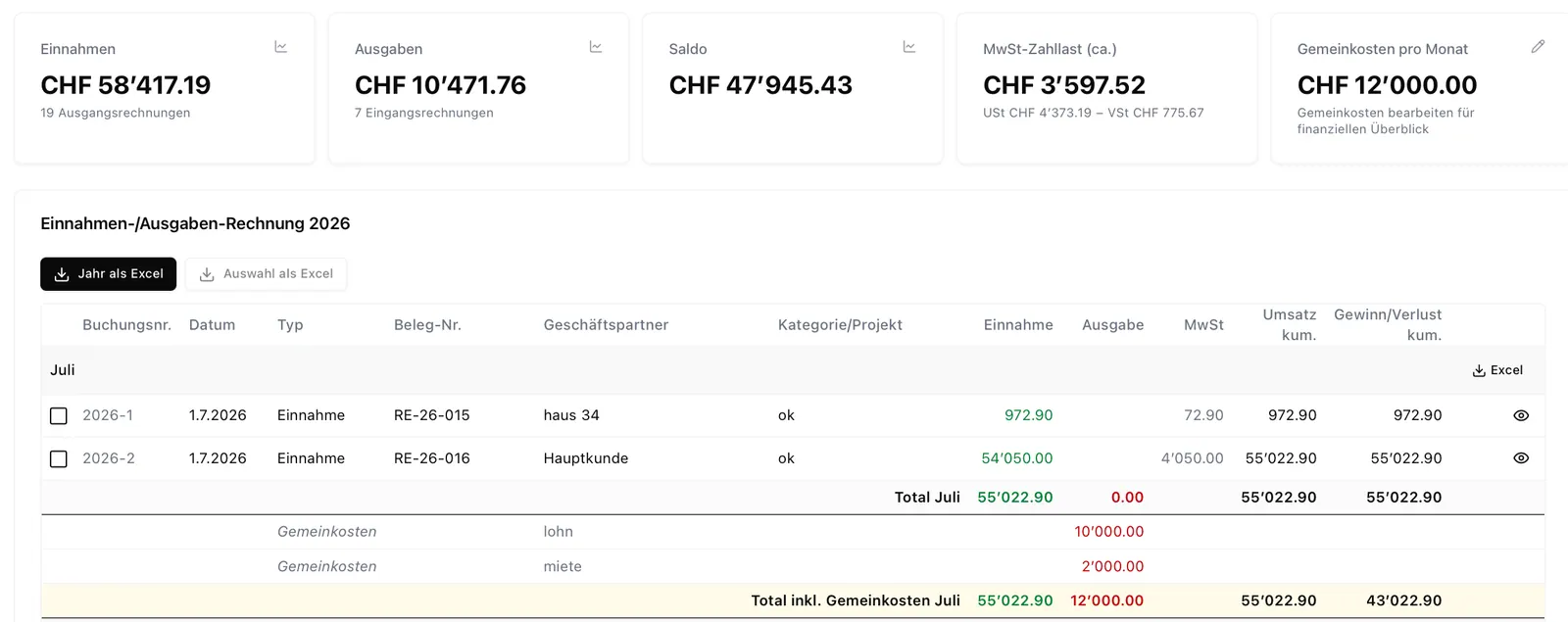
Task: Click partner 'Hauptkunde' cell
Action: pyautogui.click(x=586, y=458)
